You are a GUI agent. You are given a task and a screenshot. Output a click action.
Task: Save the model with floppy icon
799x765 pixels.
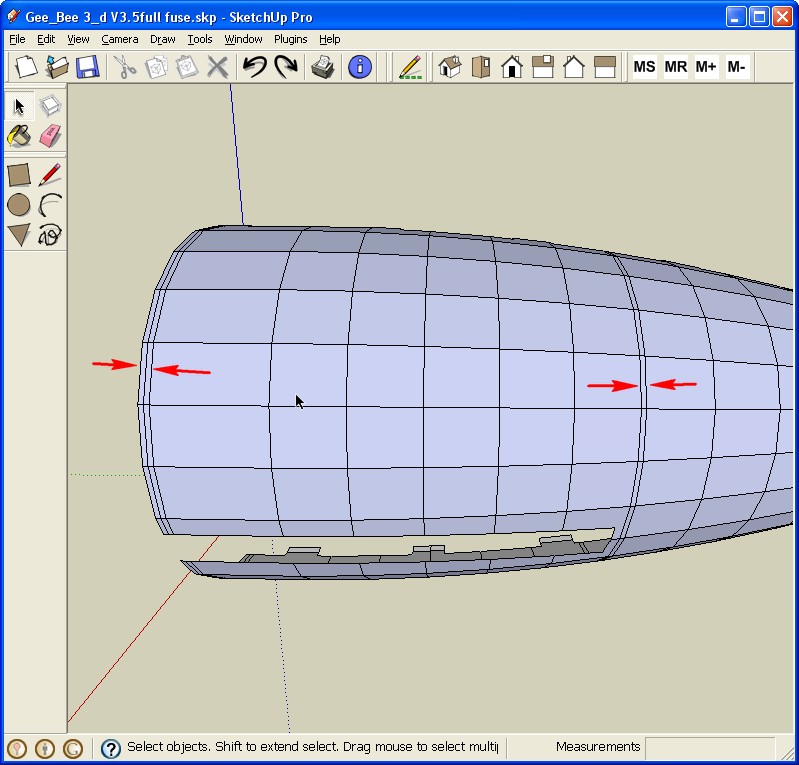coord(87,67)
